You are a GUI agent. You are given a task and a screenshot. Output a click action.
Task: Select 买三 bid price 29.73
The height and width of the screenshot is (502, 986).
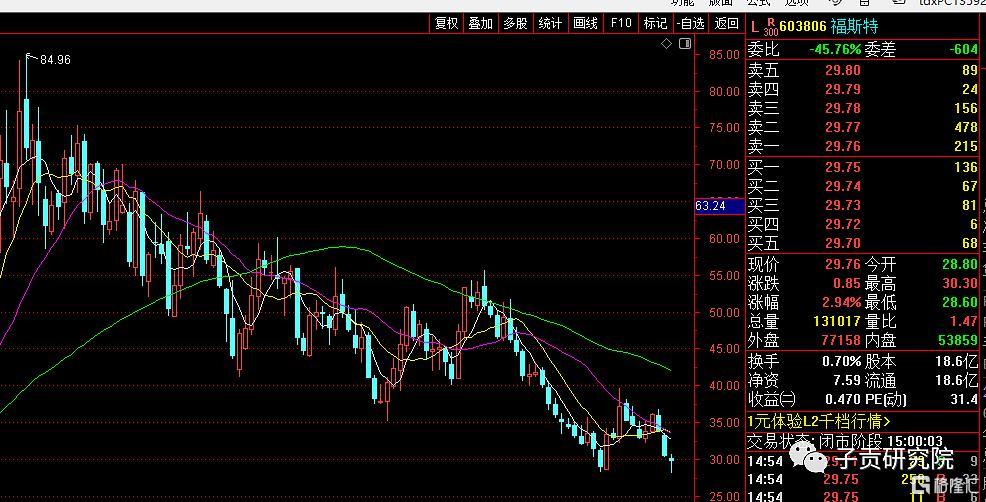point(843,205)
